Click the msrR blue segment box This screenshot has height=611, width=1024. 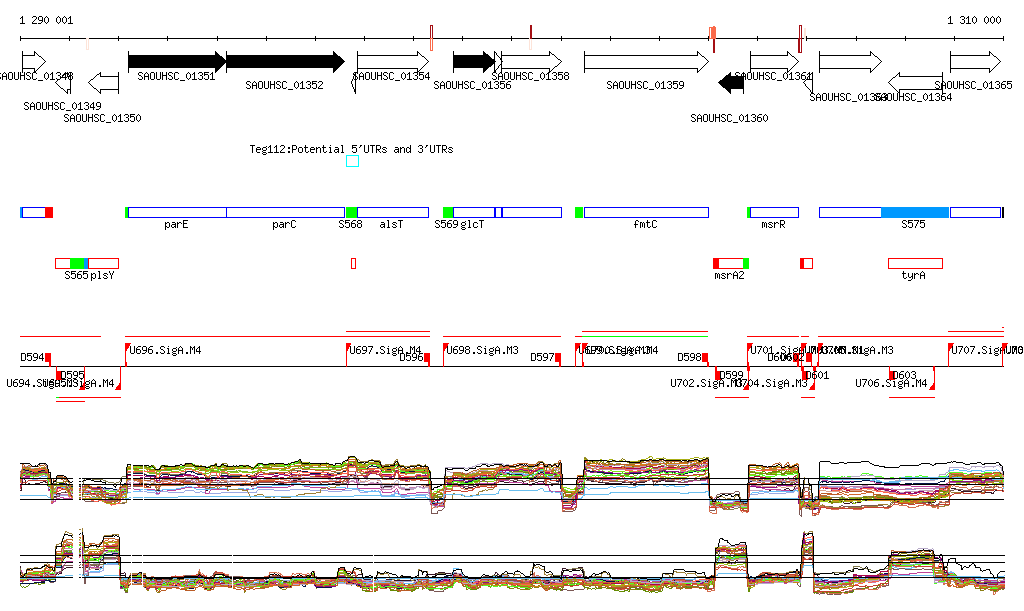(774, 212)
